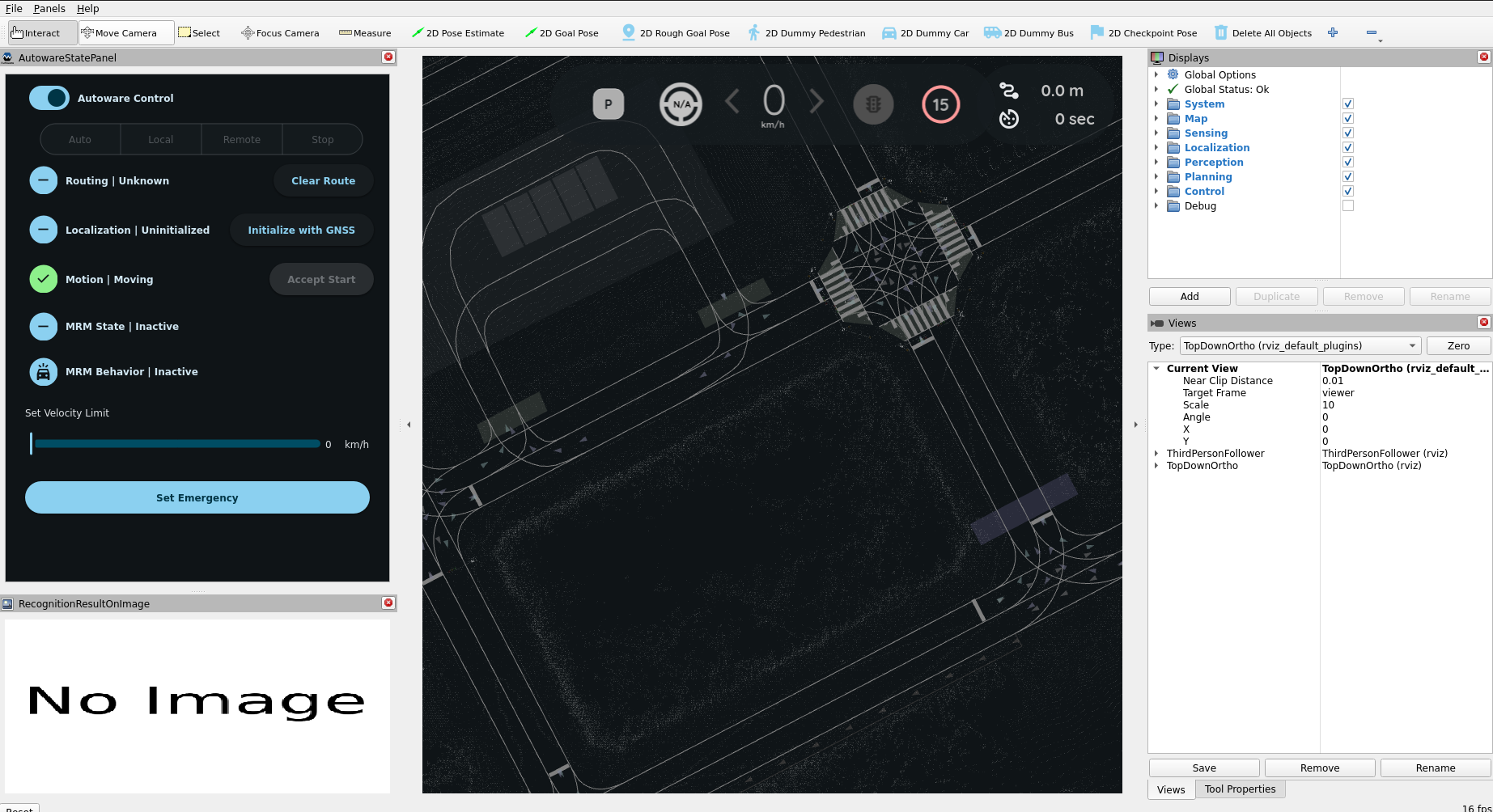The width and height of the screenshot is (1493, 812).
Task: Select the Auto operation mode
Action: (80, 139)
